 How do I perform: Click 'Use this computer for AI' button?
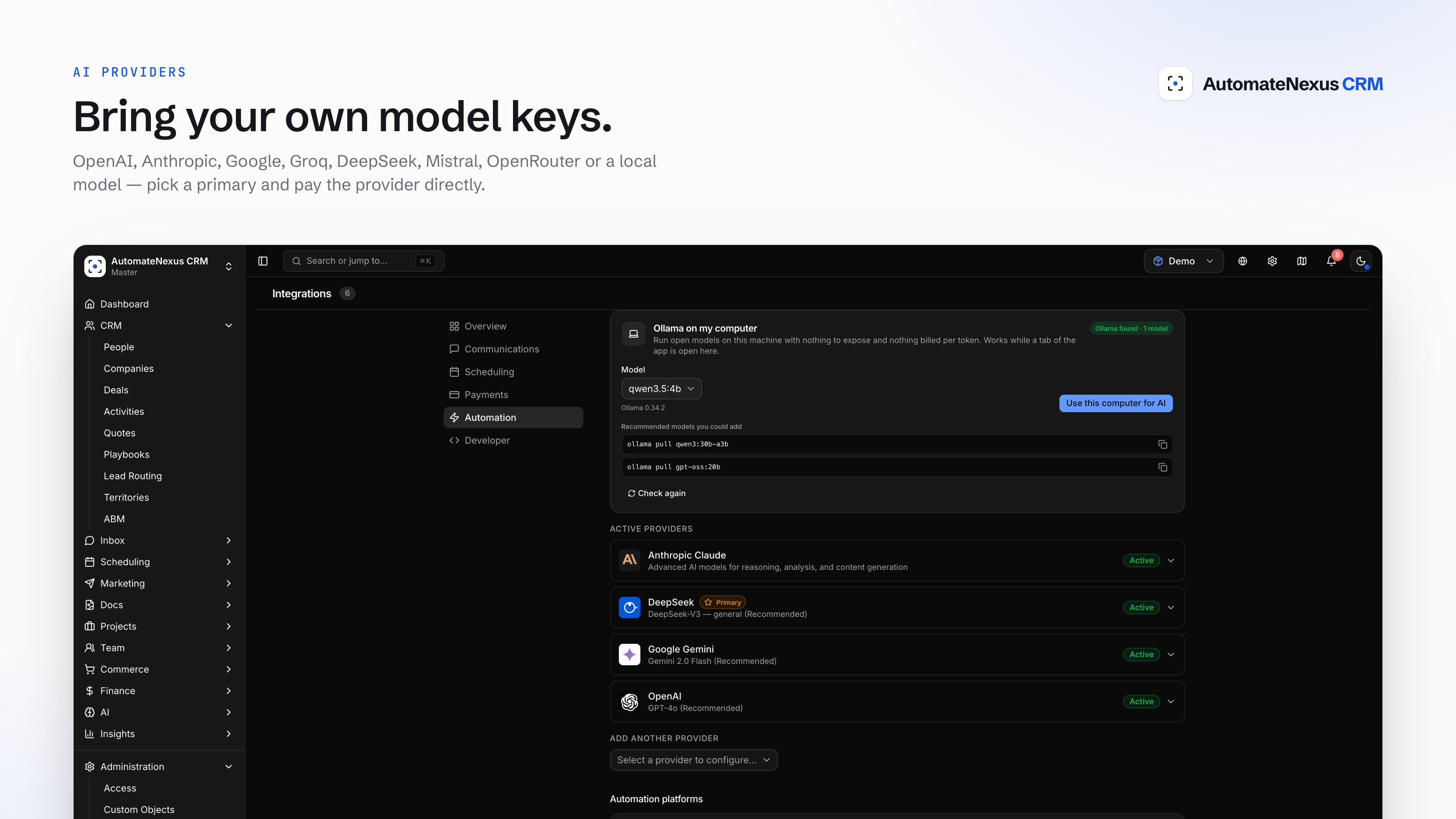[1116, 403]
